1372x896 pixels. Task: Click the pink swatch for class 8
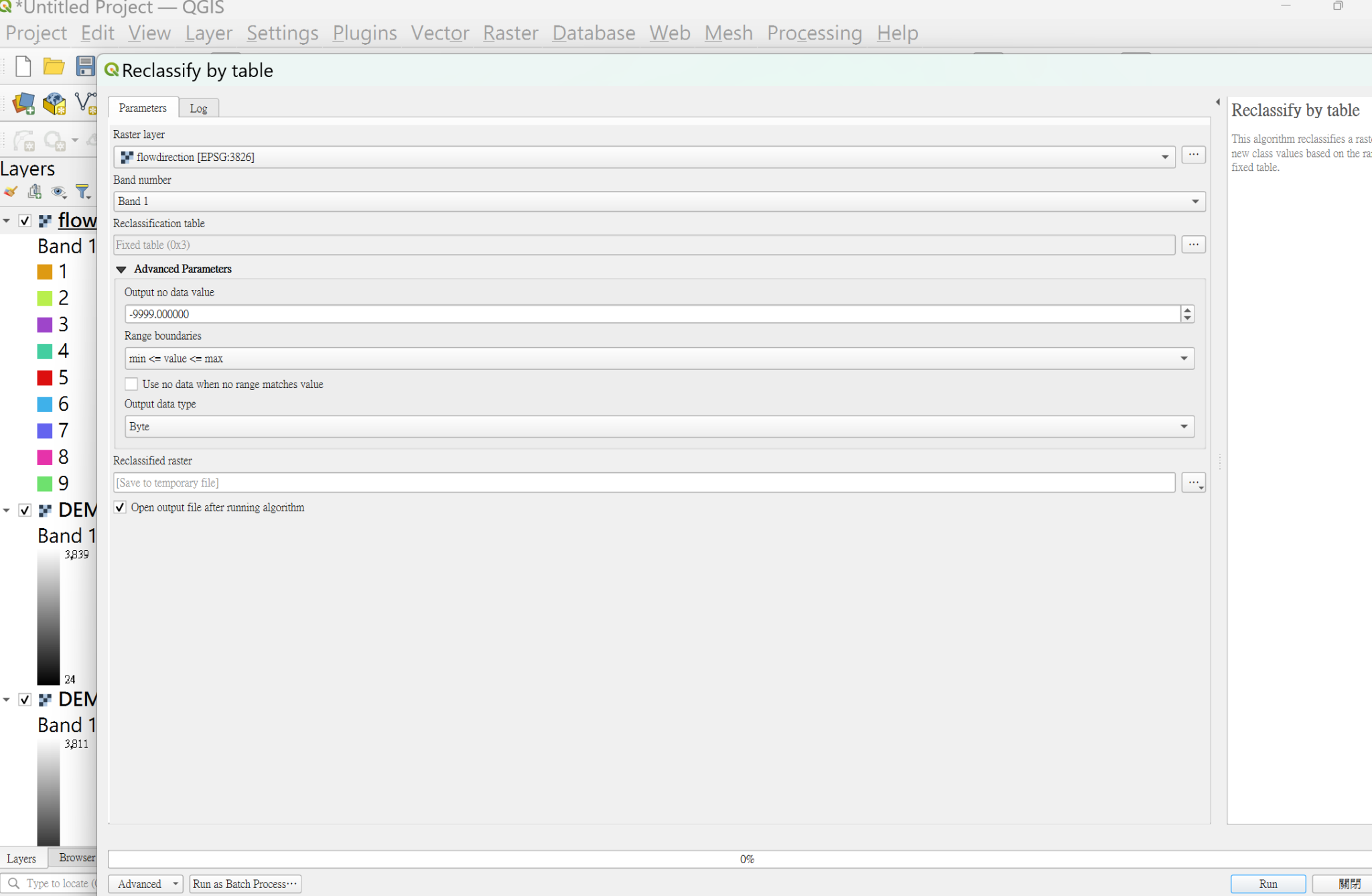click(45, 457)
